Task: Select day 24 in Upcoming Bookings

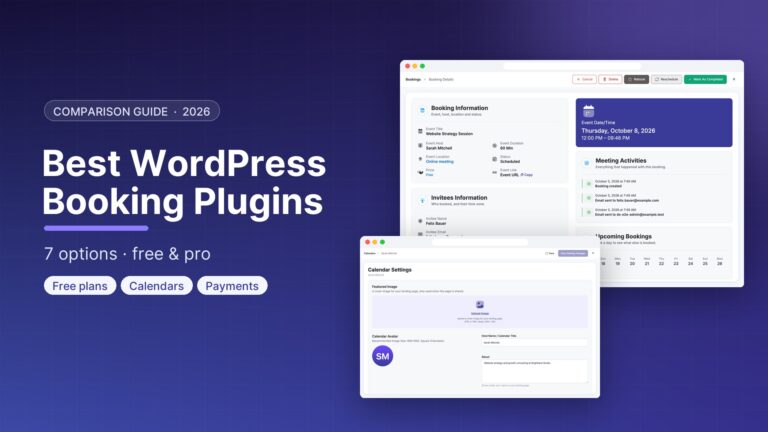Action: [x=691, y=262]
